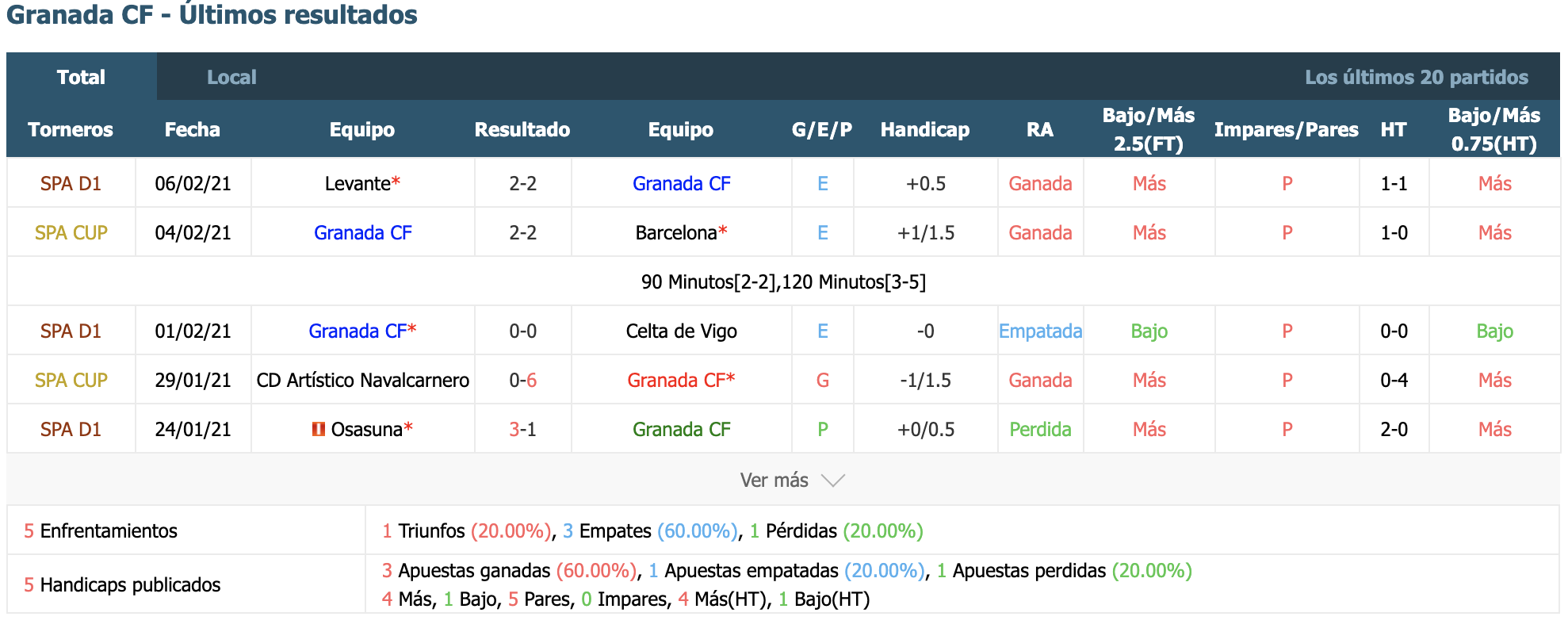1568x628 pixels.
Task: Click SPA D1 tournament on 06/02/21
Action: pos(71,183)
